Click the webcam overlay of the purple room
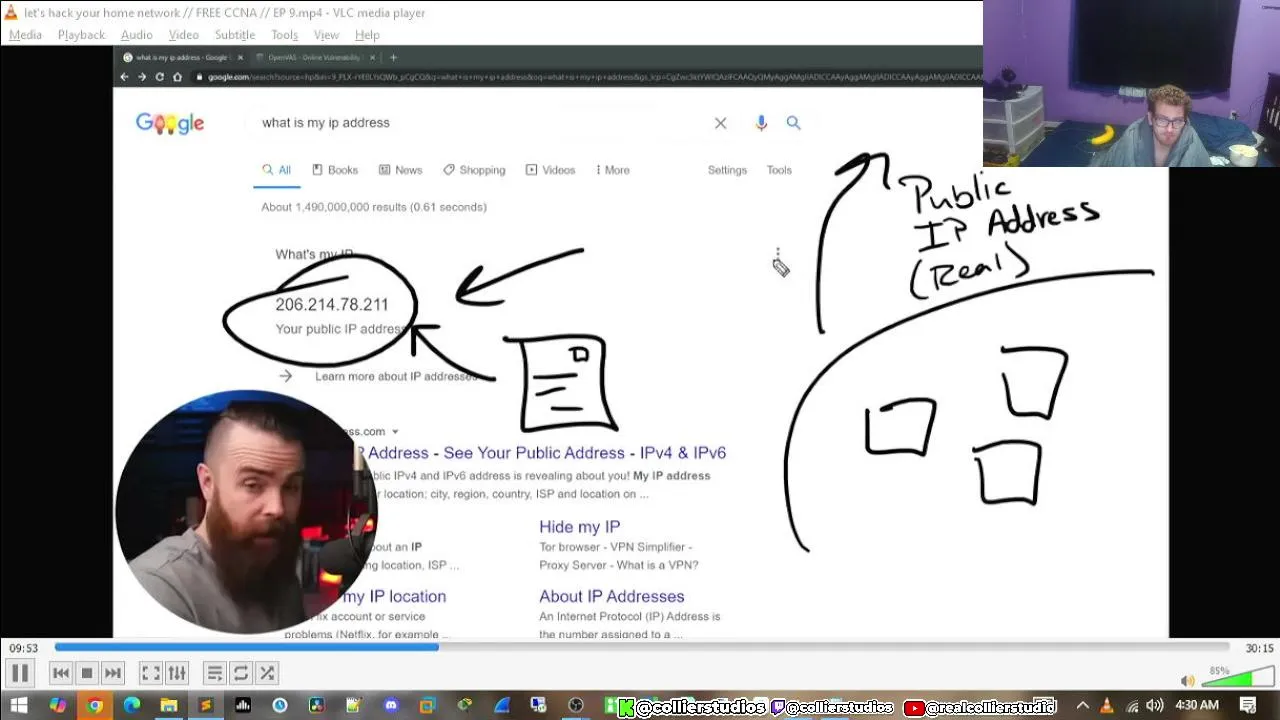1280x720 pixels. pos(1131,83)
